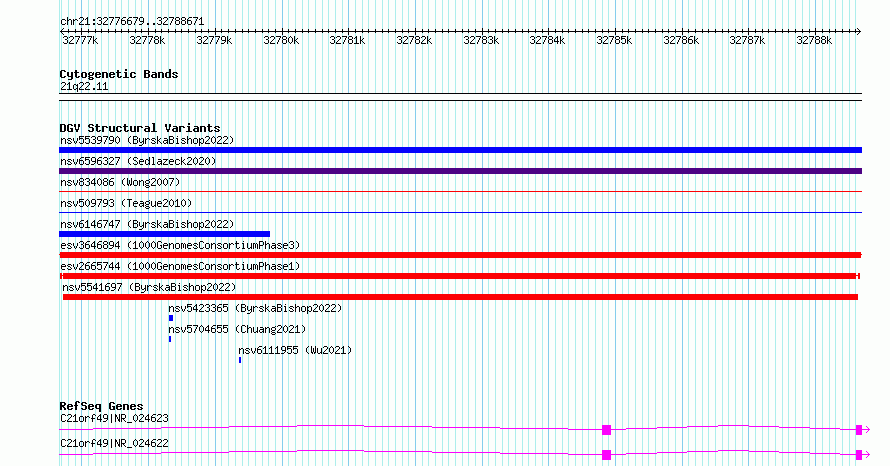Click the 32781k ruler tick label
890x466 pixels.
(347, 40)
